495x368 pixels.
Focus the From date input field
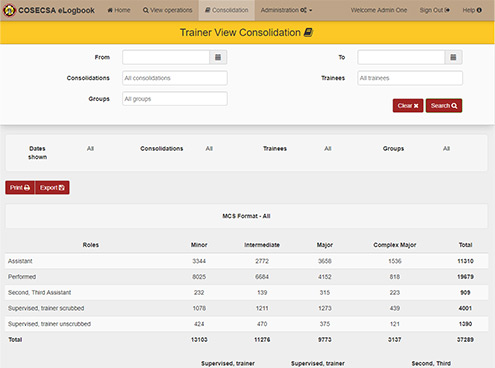pos(166,57)
